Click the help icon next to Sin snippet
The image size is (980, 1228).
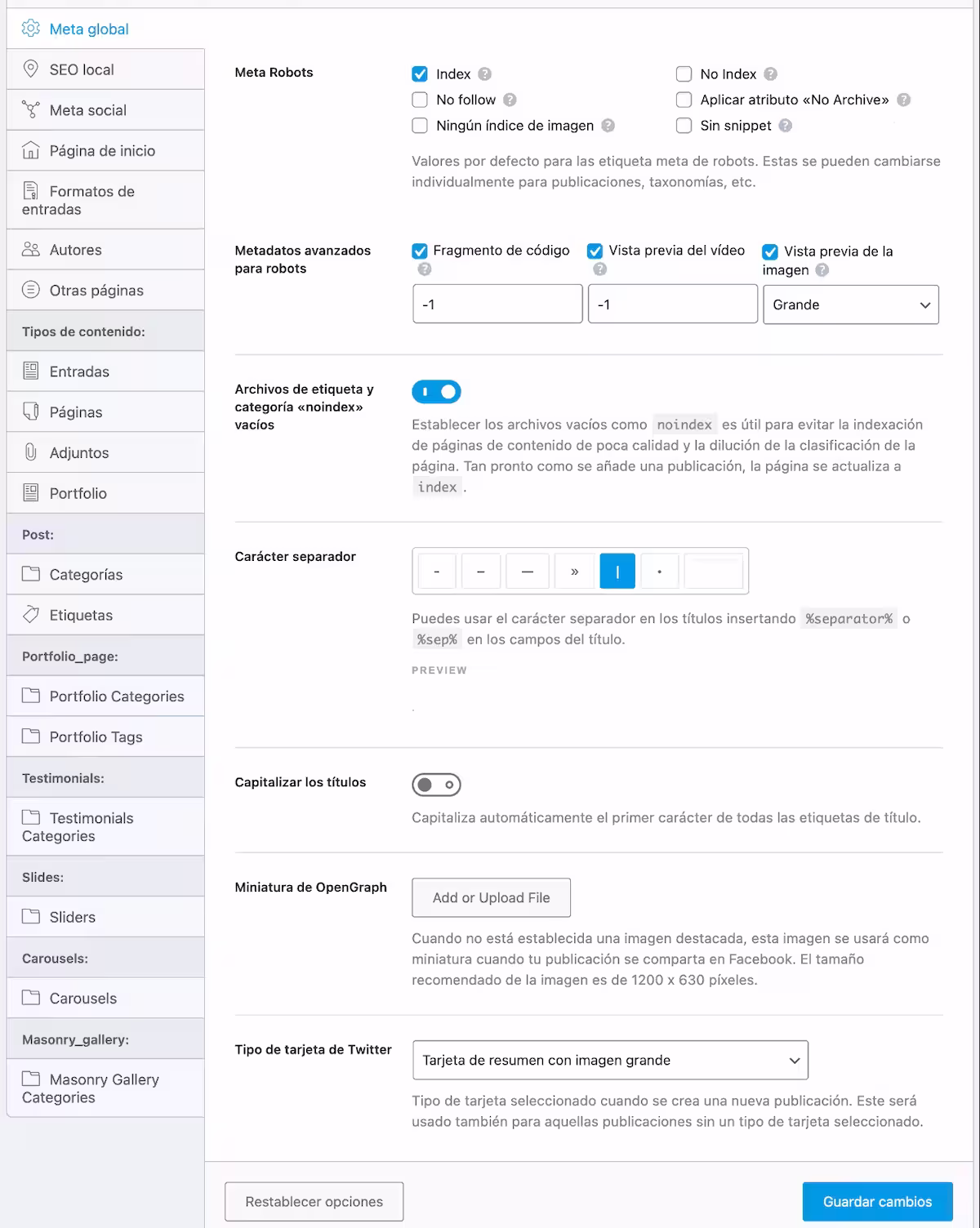pos(785,126)
